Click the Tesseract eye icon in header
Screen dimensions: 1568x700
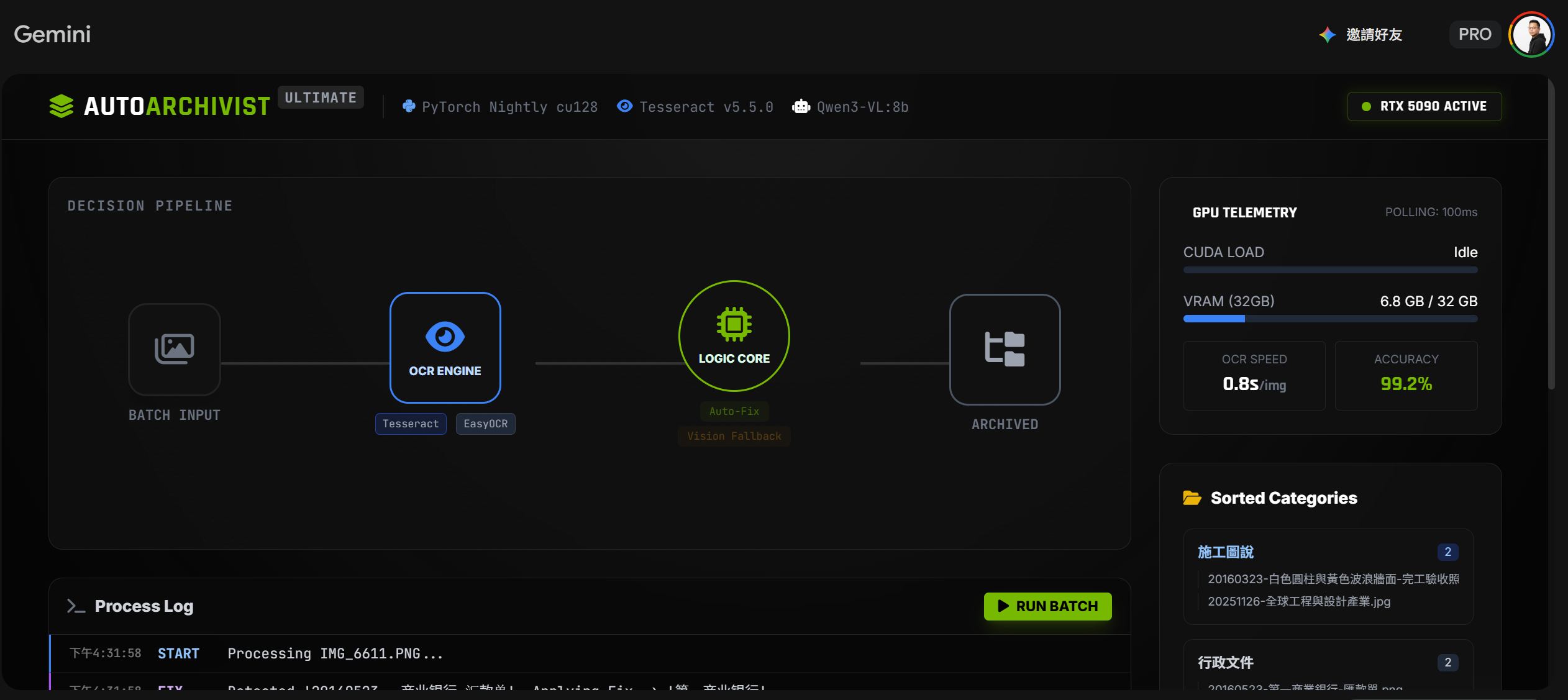click(x=625, y=106)
